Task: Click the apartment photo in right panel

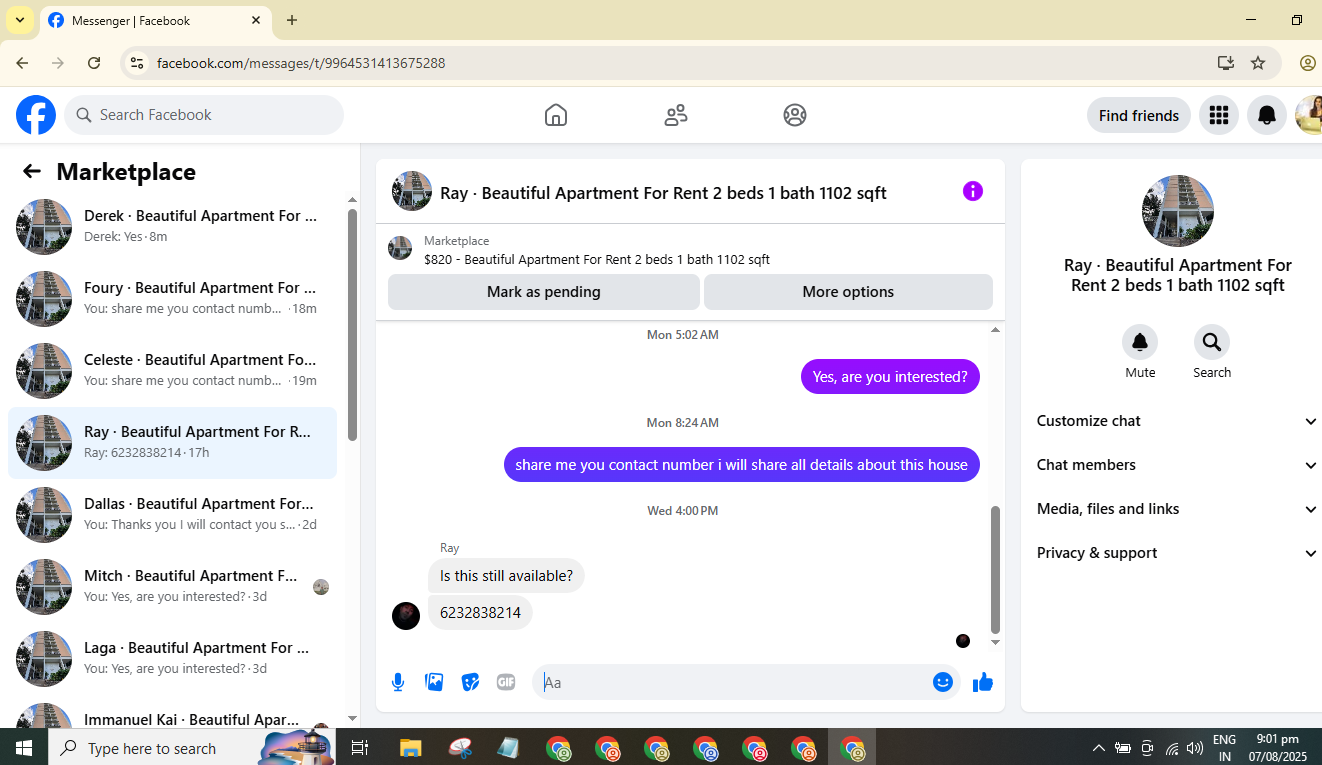Action: coord(1178,211)
